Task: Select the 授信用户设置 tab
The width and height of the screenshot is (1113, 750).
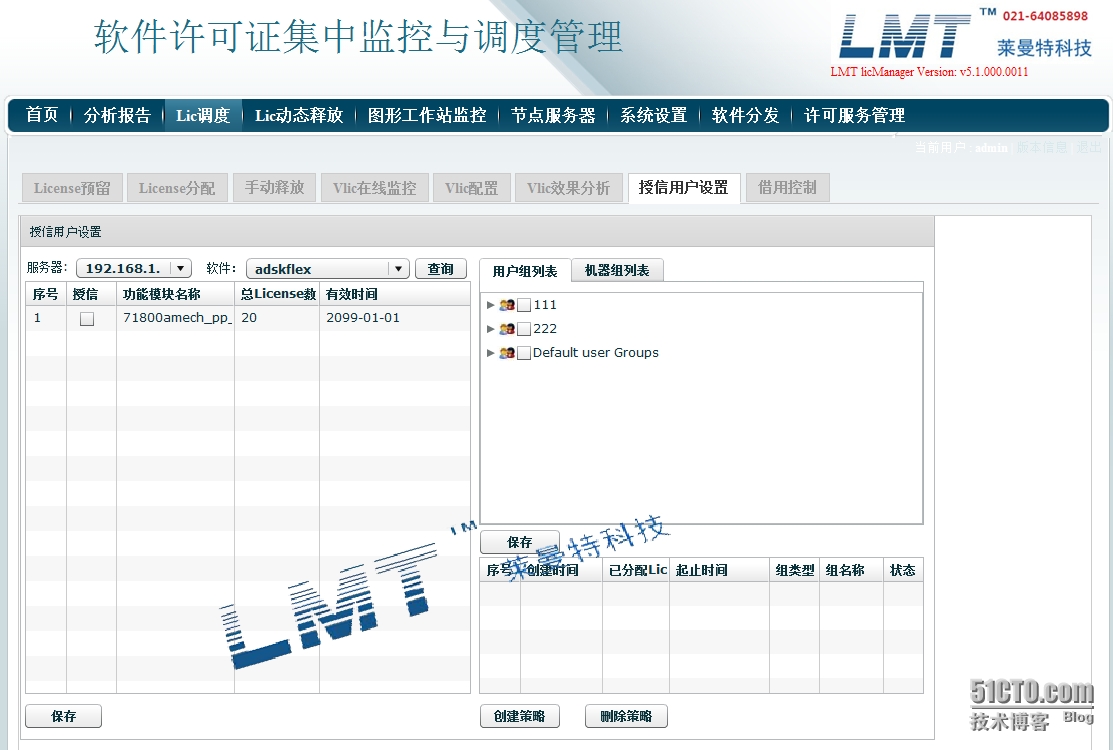Action: click(684, 188)
